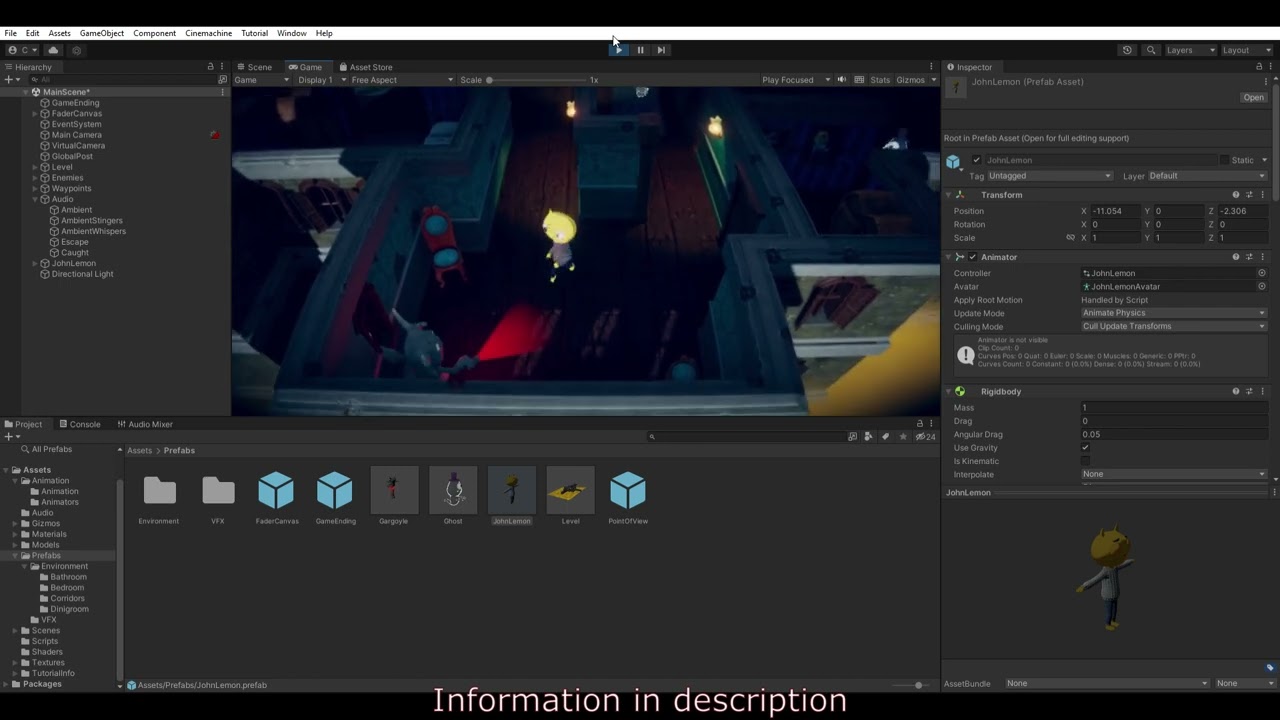Open the Layers dropdown
1280x720 pixels.
click(1190, 50)
